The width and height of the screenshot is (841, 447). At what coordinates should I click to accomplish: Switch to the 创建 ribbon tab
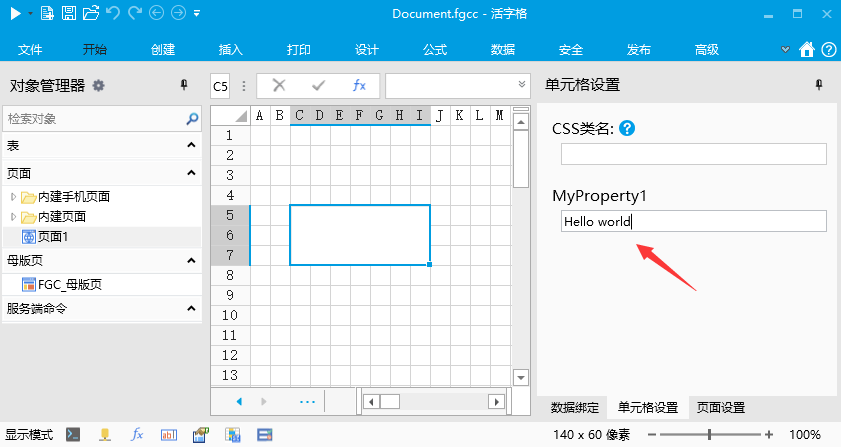coord(163,50)
